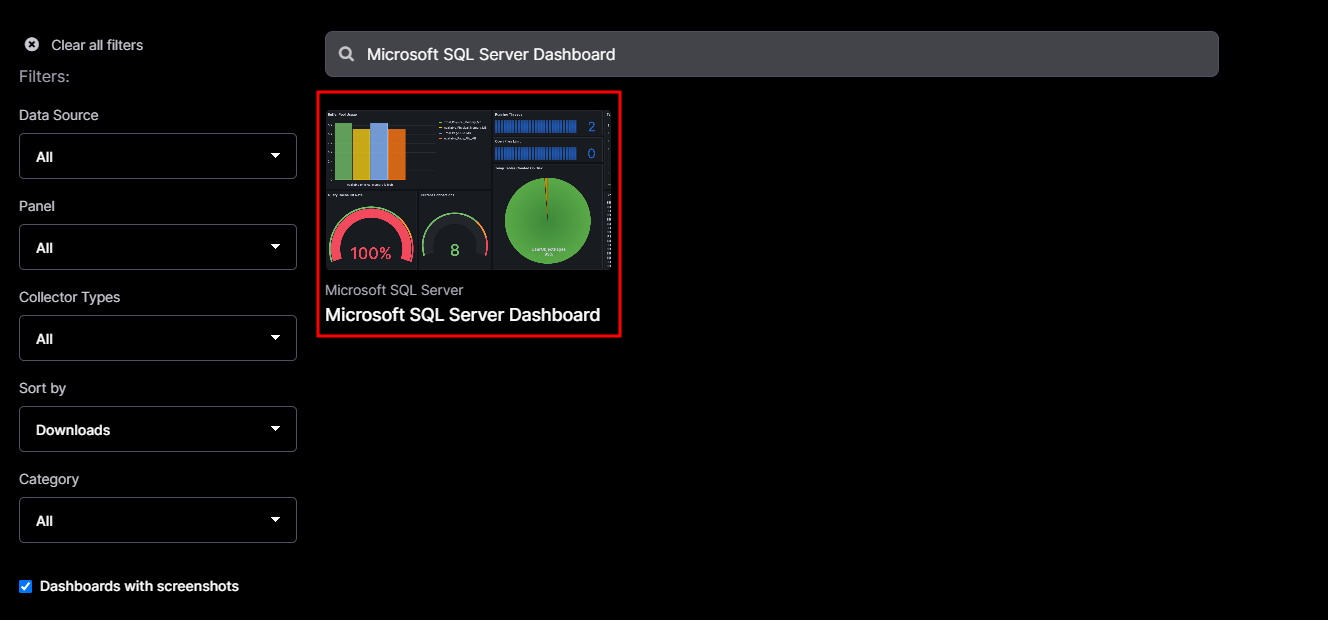Image resolution: width=1328 pixels, height=620 pixels.
Task: Click the 'Category' label
Action: pyautogui.click(x=49, y=479)
